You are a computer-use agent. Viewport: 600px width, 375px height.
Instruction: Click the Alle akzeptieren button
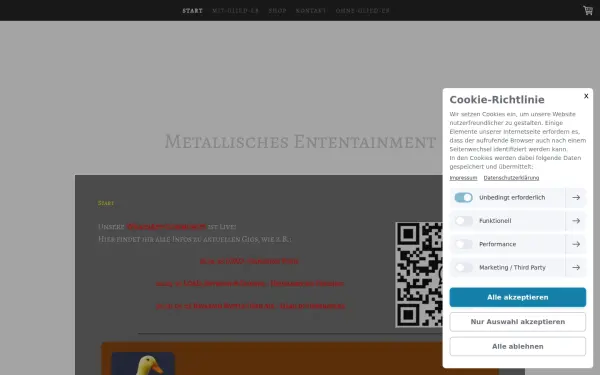pos(517,297)
